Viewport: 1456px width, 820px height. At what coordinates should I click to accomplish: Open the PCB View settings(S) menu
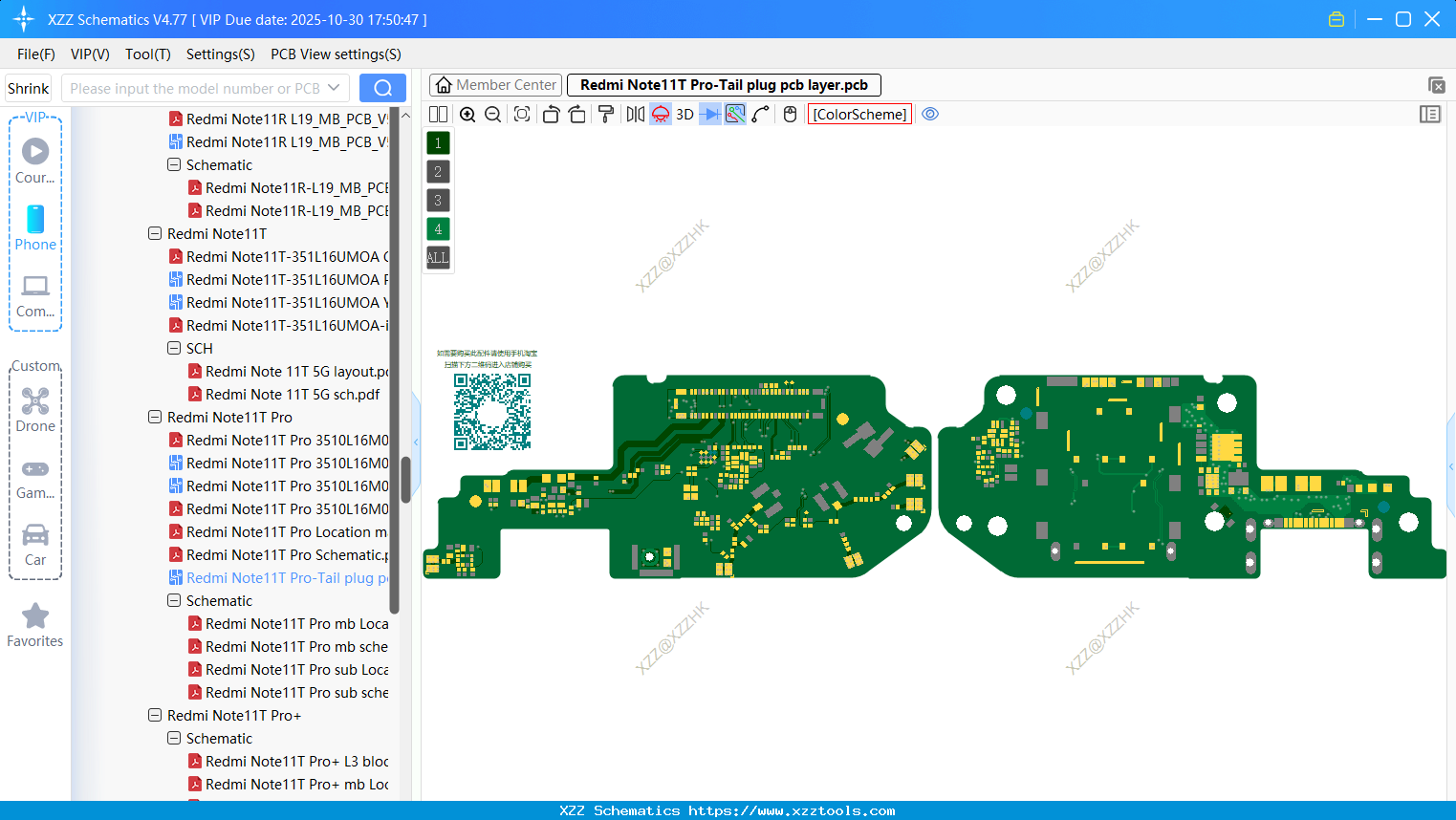coord(335,54)
